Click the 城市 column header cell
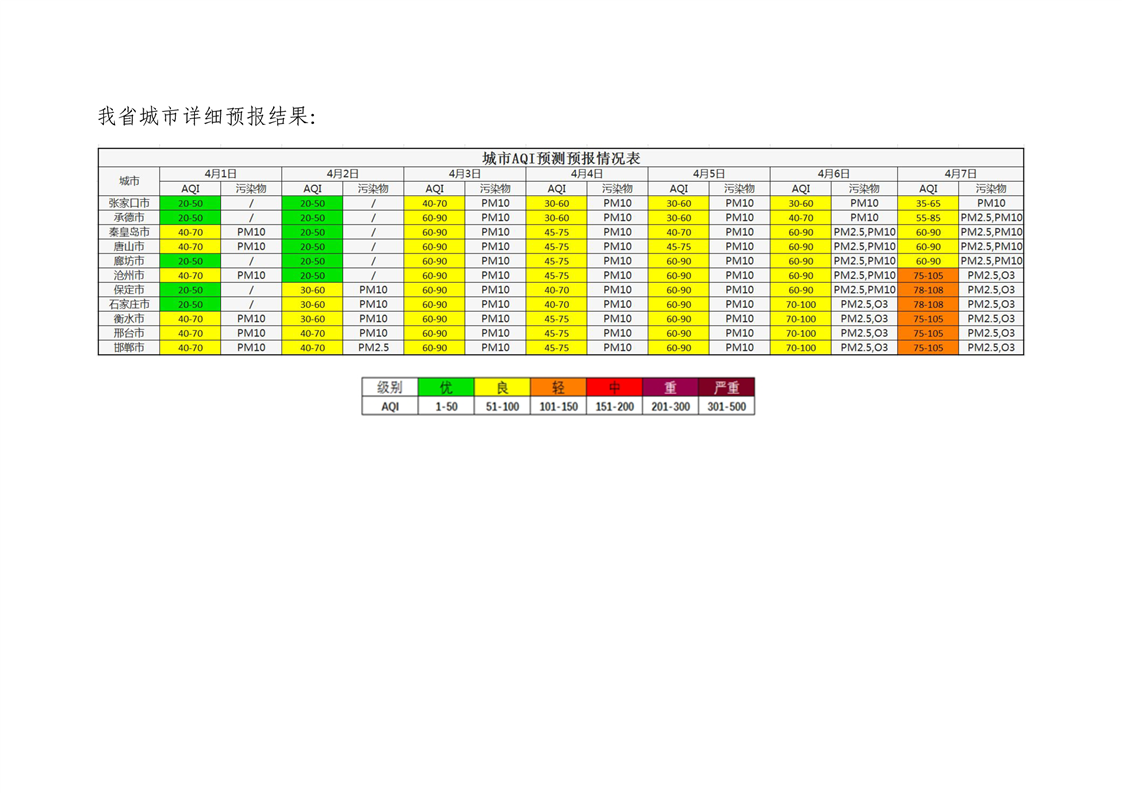 [x=129, y=181]
